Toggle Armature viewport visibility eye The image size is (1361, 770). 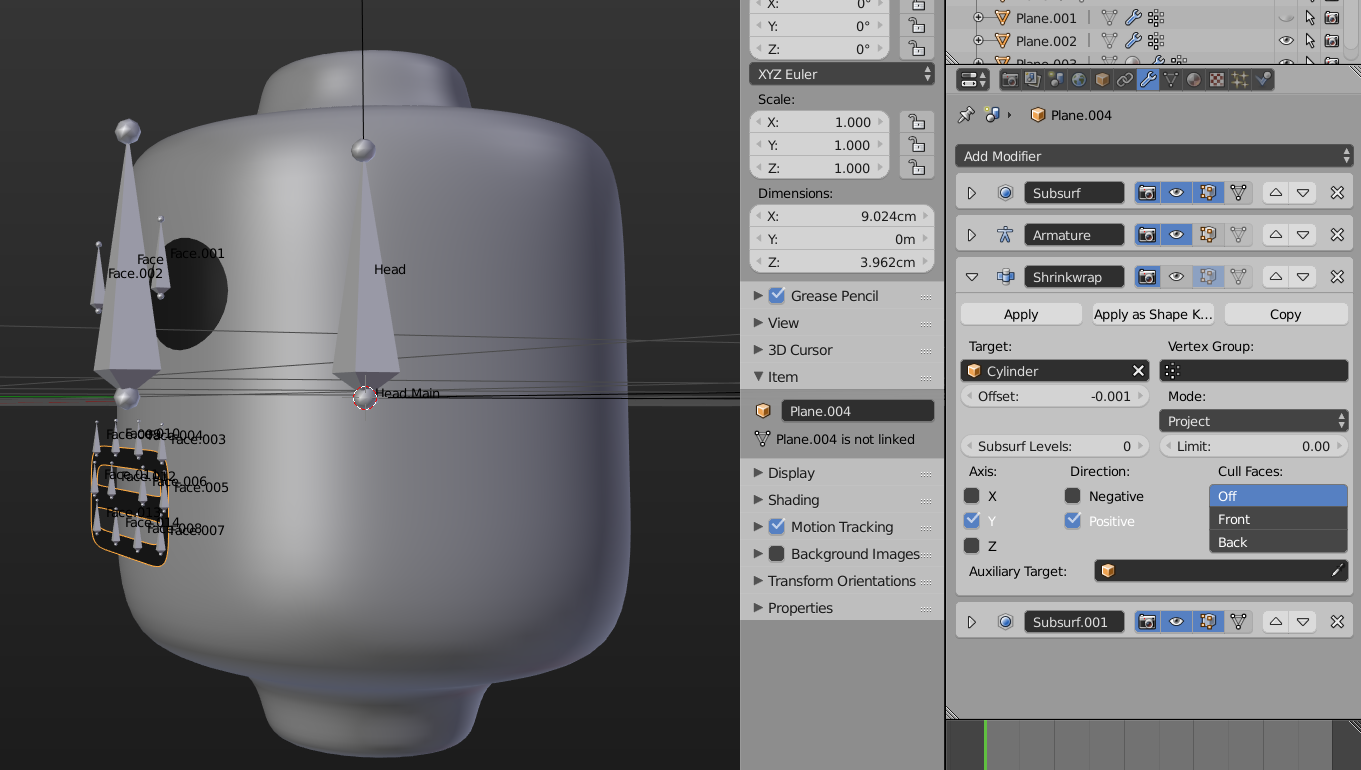click(x=1177, y=235)
